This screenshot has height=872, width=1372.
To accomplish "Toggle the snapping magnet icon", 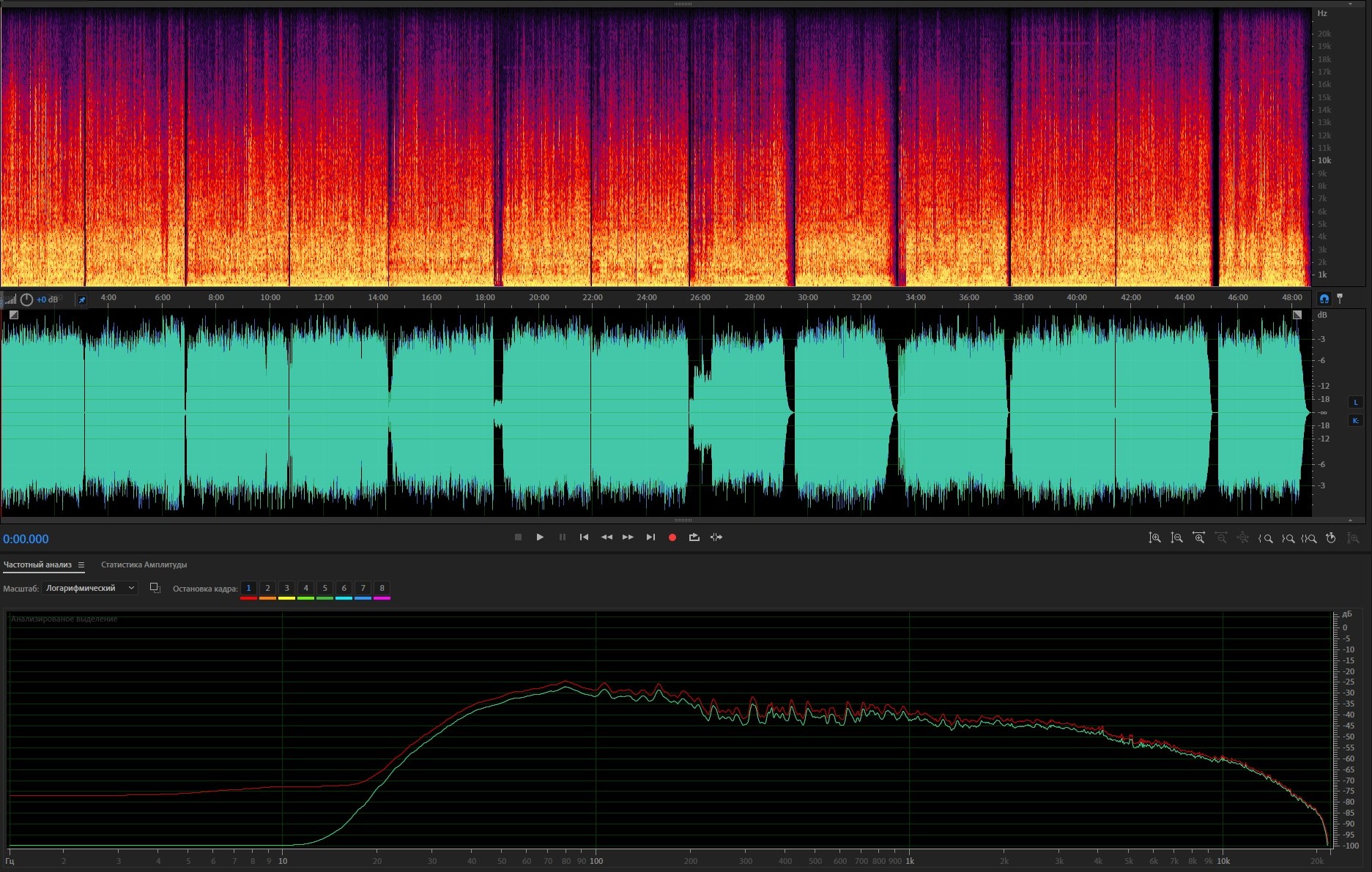I will coord(1324,299).
